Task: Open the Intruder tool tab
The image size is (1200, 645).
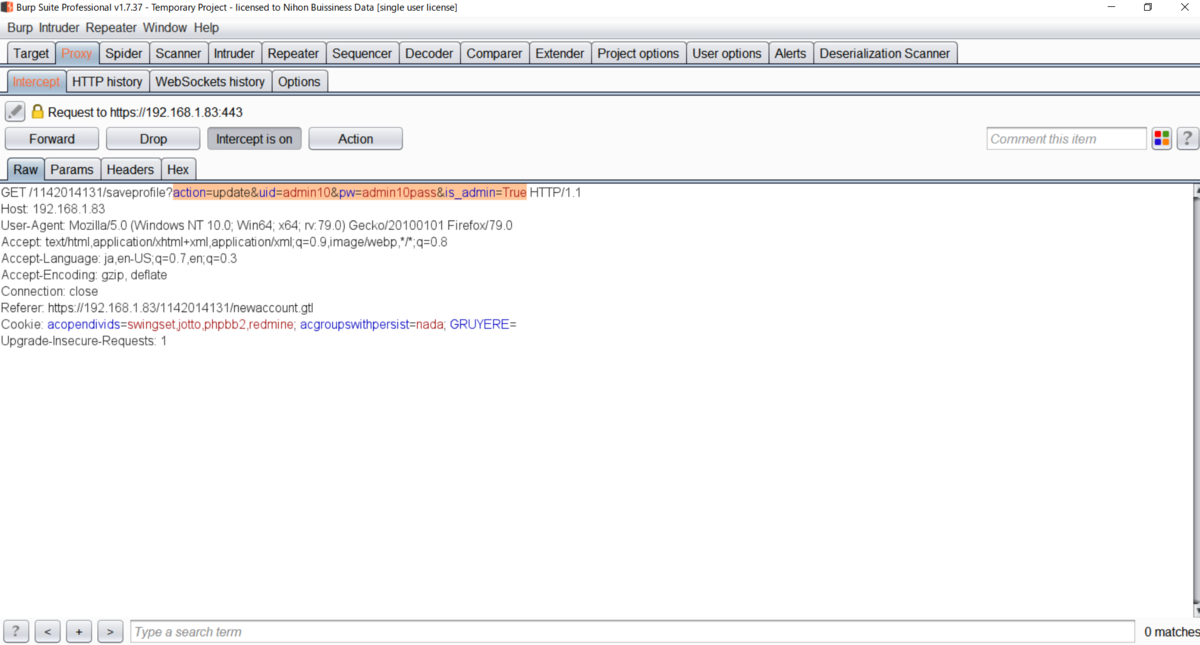Action: 234,53
